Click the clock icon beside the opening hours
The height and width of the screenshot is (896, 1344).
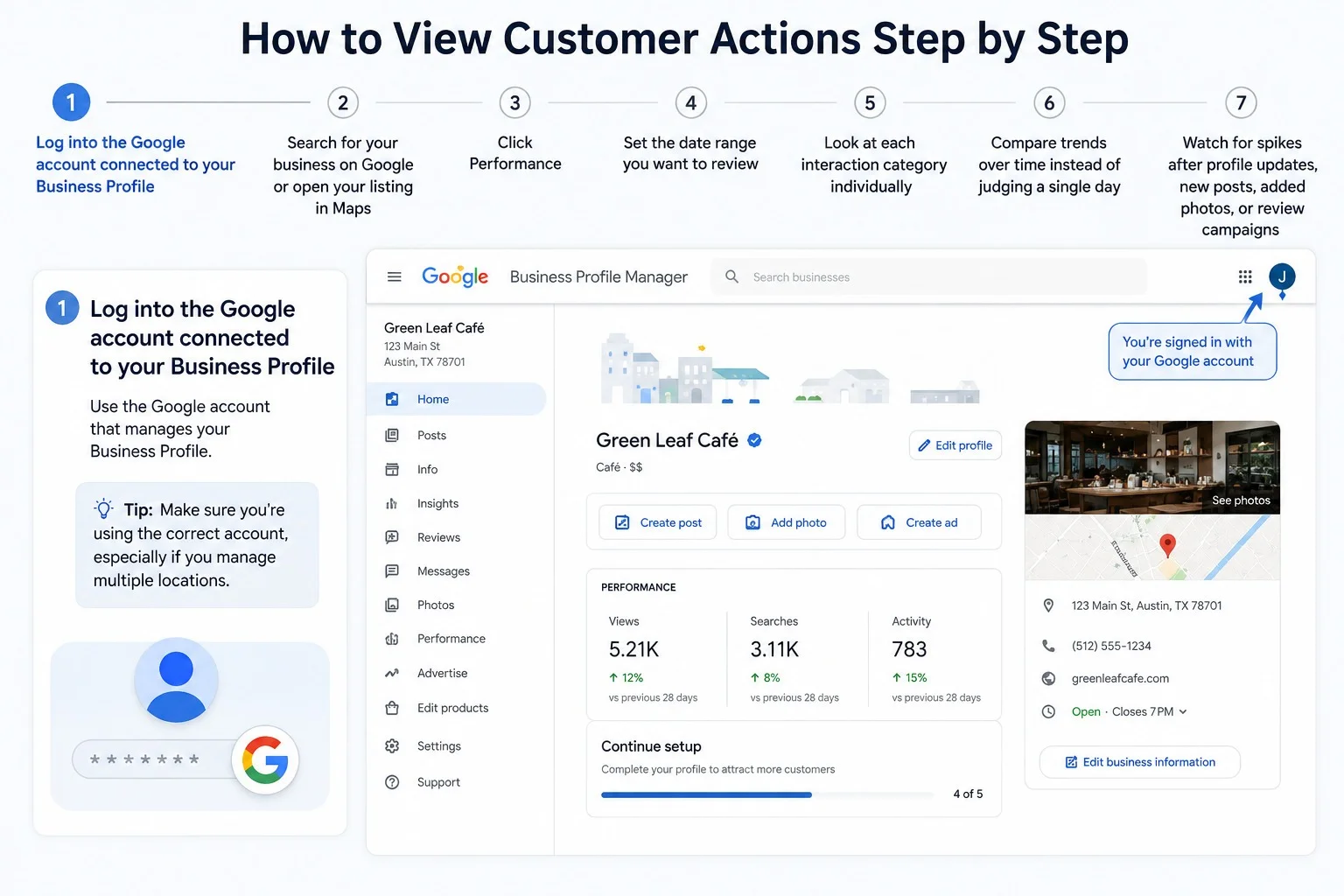1048,711
